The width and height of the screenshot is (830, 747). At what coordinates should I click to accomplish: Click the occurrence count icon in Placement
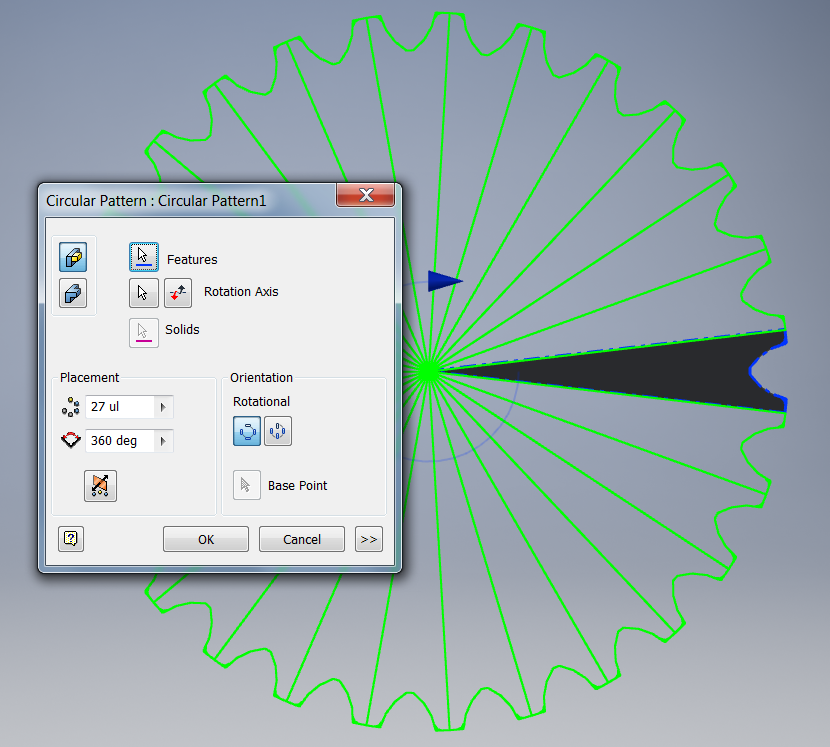coord(70,407)
